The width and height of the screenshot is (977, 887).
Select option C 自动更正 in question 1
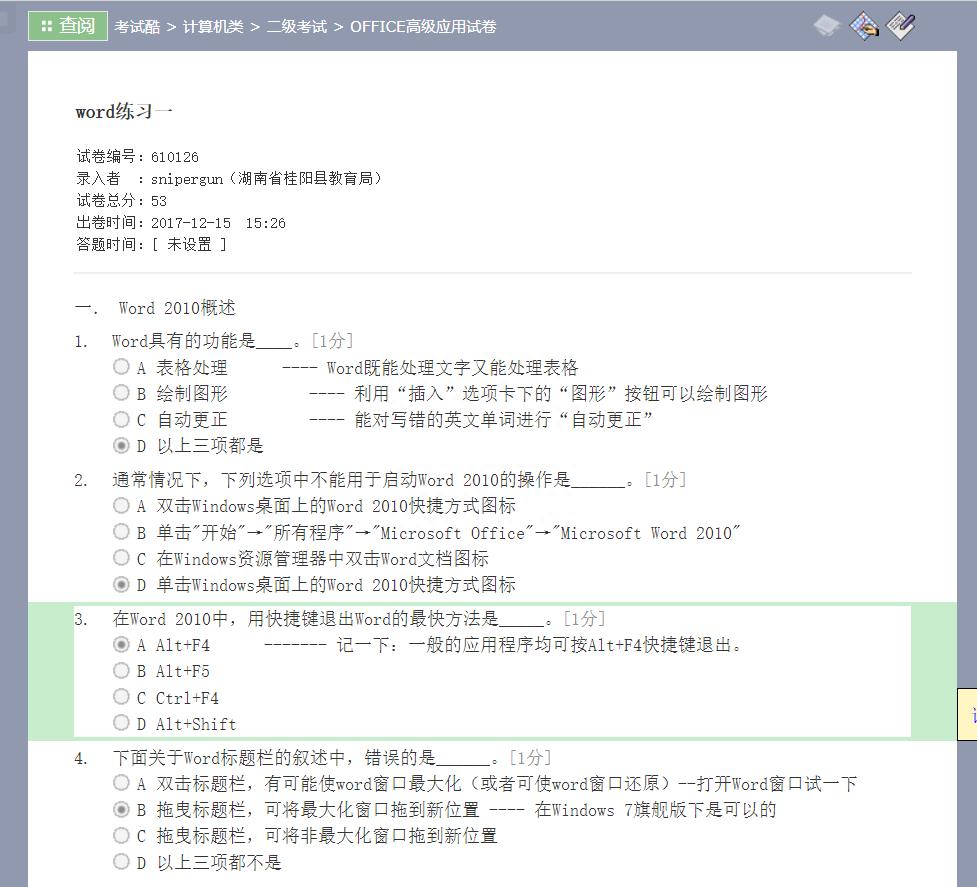coord(122,419)
